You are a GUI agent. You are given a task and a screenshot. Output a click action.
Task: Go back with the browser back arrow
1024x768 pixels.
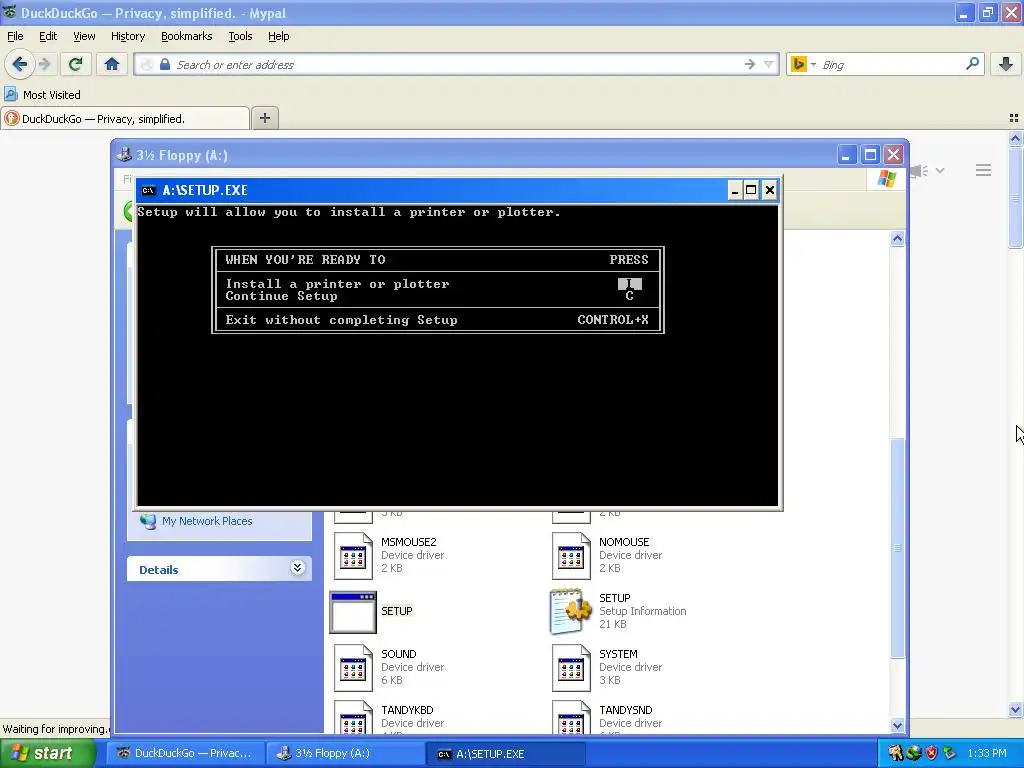(20, 64)
